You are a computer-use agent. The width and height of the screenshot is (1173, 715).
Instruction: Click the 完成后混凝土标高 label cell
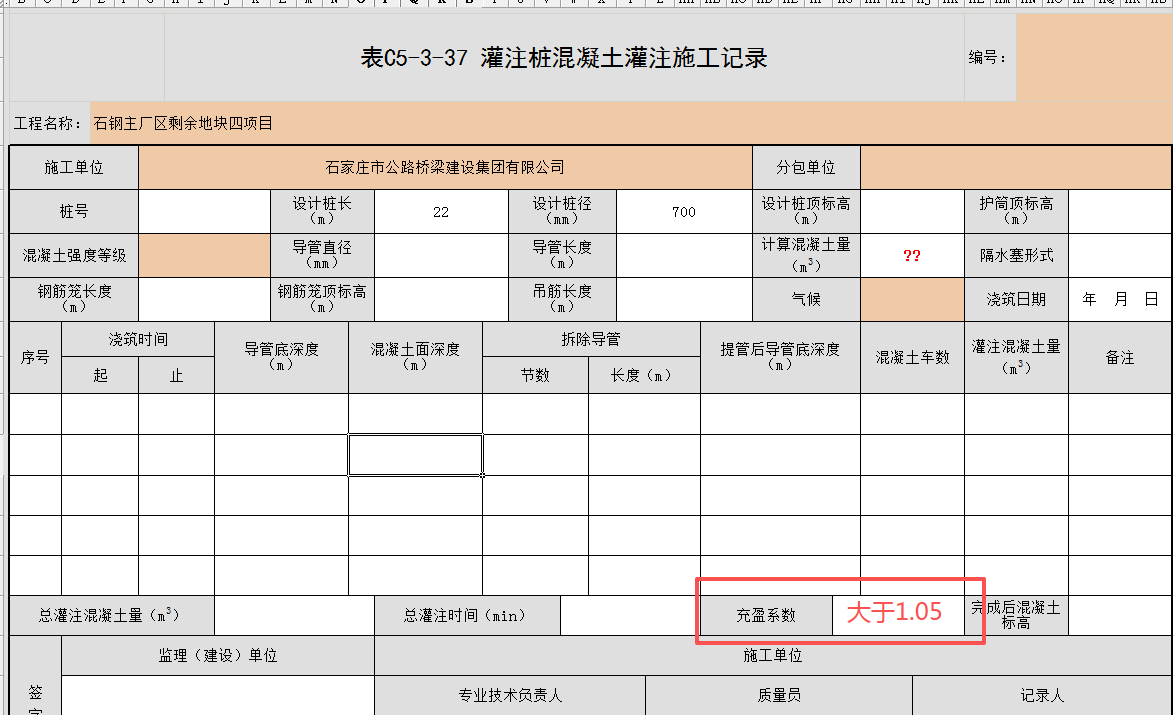tap(1016, 616)
